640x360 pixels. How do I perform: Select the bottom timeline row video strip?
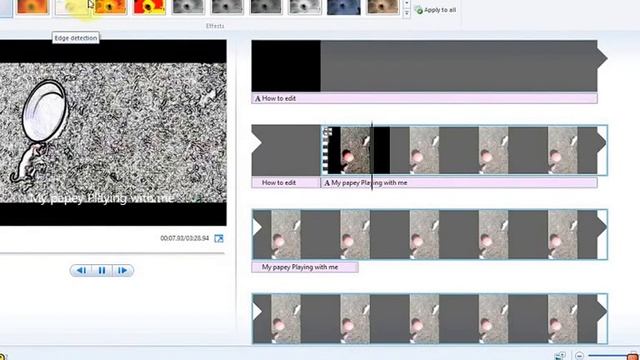430,319
